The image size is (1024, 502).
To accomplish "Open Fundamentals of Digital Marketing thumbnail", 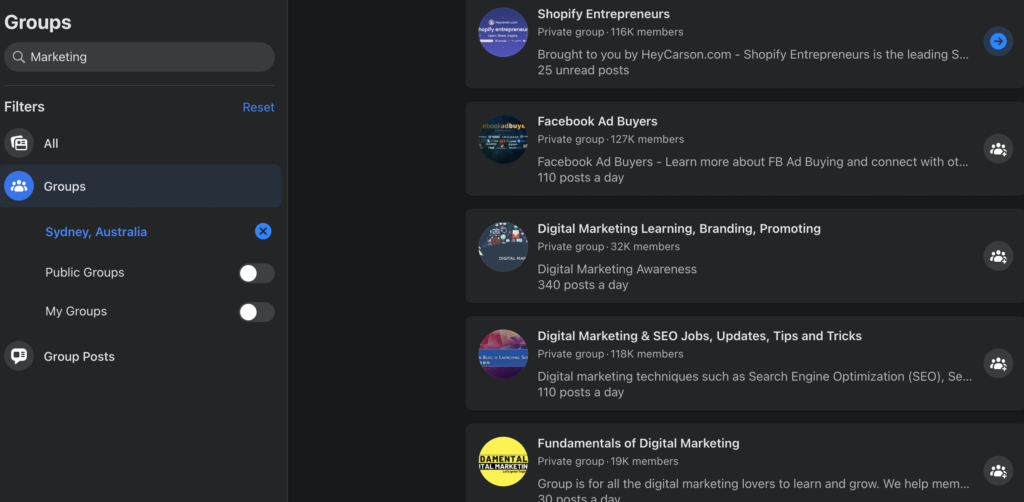I will coord(503,461).
